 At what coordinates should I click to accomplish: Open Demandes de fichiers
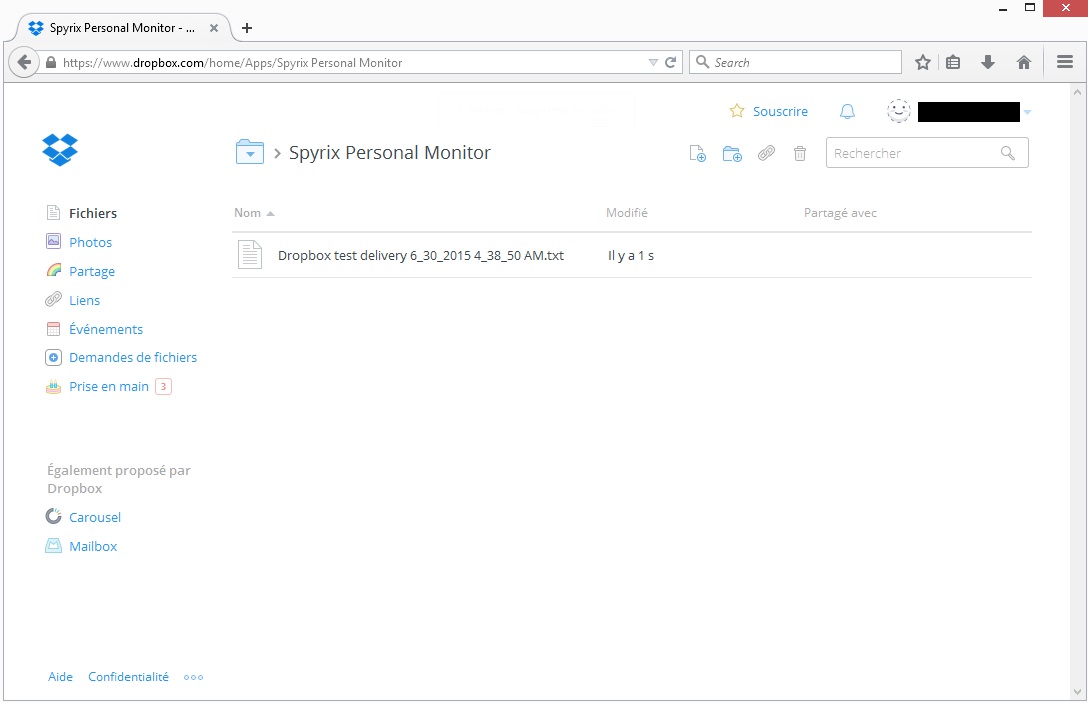coord(133,357)
